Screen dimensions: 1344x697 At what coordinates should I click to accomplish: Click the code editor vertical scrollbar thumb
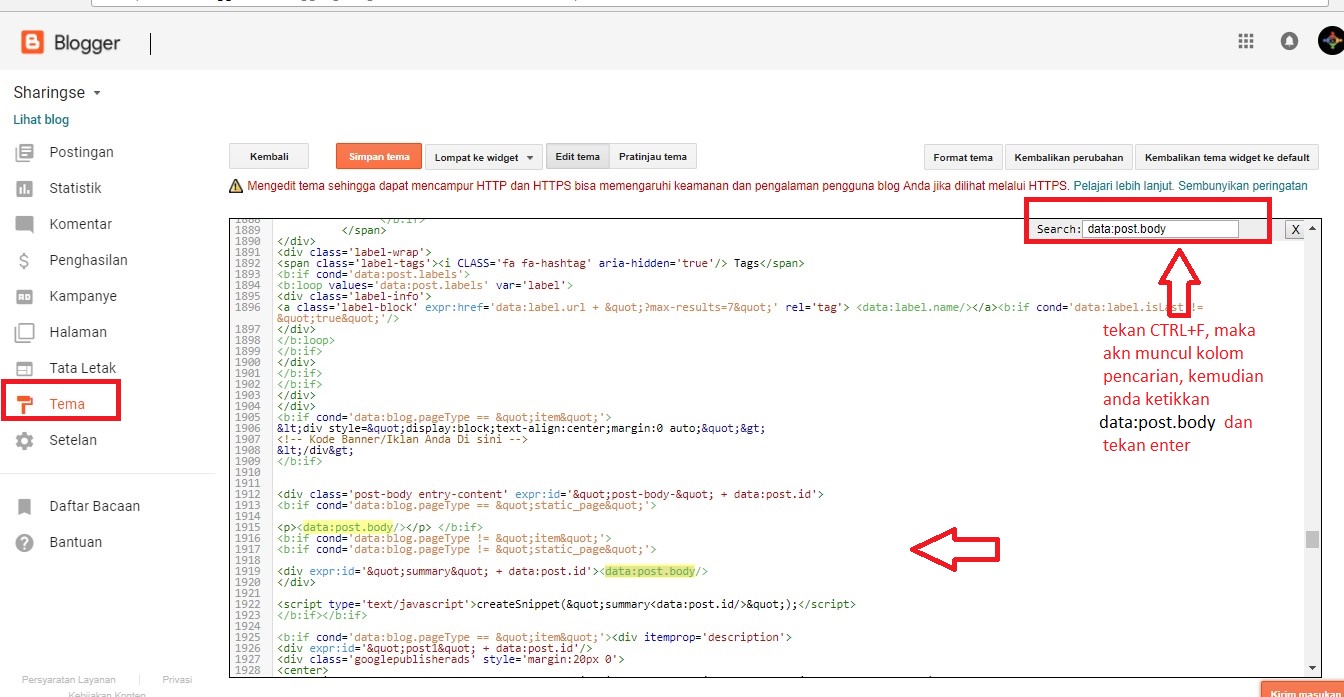1312,540
